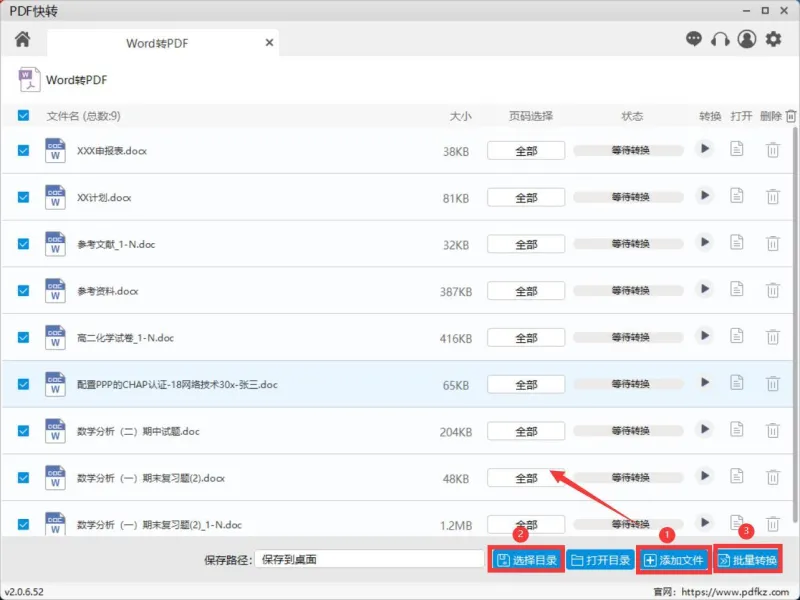Open page selection 全部 for 高二化学试卷_1-N.doc

pos(526,338)
